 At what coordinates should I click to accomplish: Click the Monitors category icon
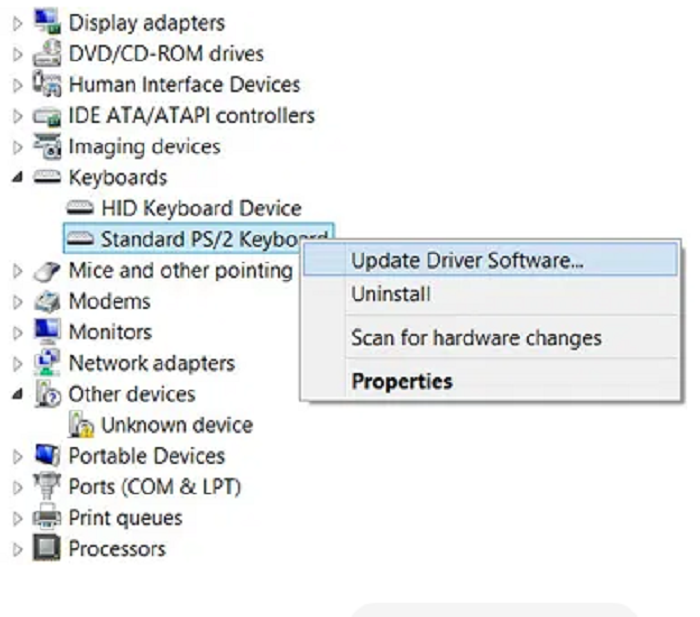47,332
